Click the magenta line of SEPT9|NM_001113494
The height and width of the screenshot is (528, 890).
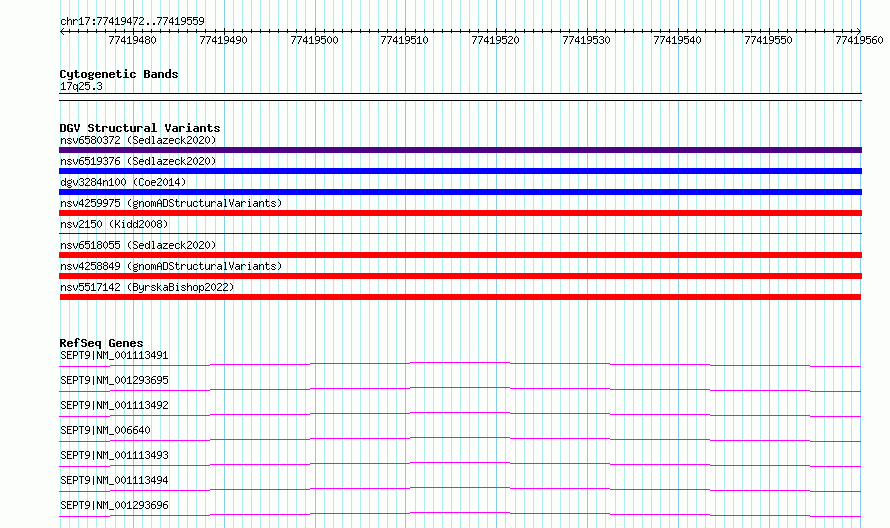pyautogui.click(x=460, y=489)
